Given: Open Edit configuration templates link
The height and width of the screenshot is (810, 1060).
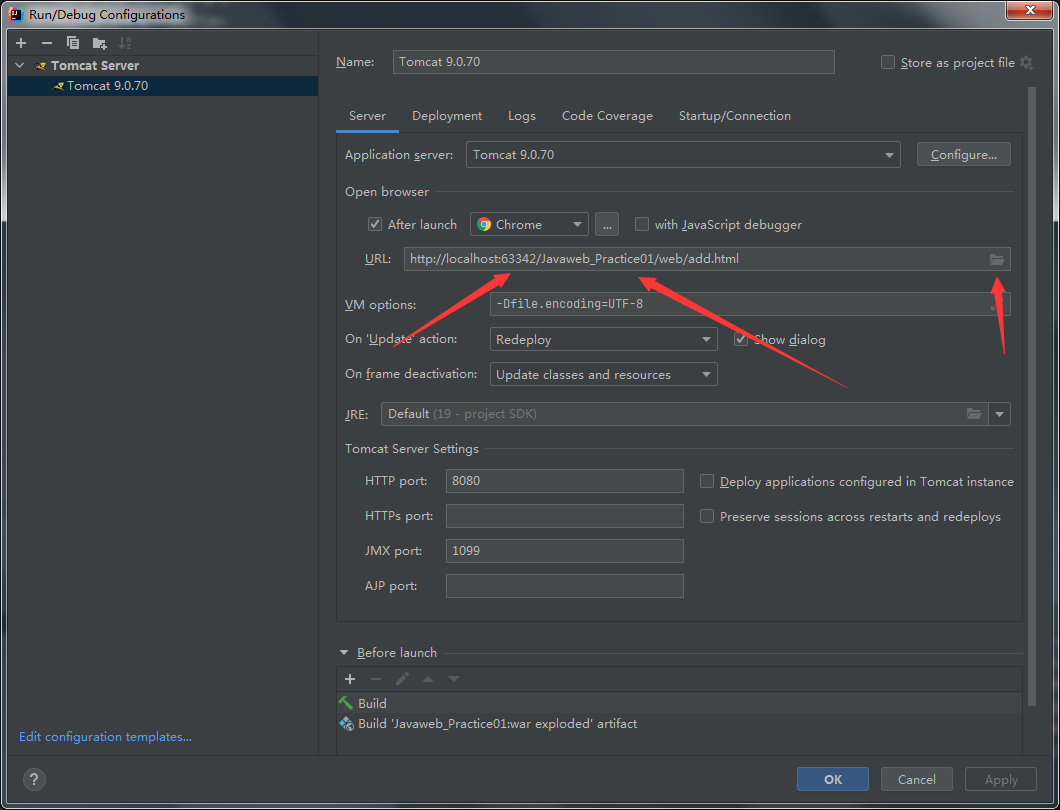Looking at the screenshot, I should coord(105,737).
